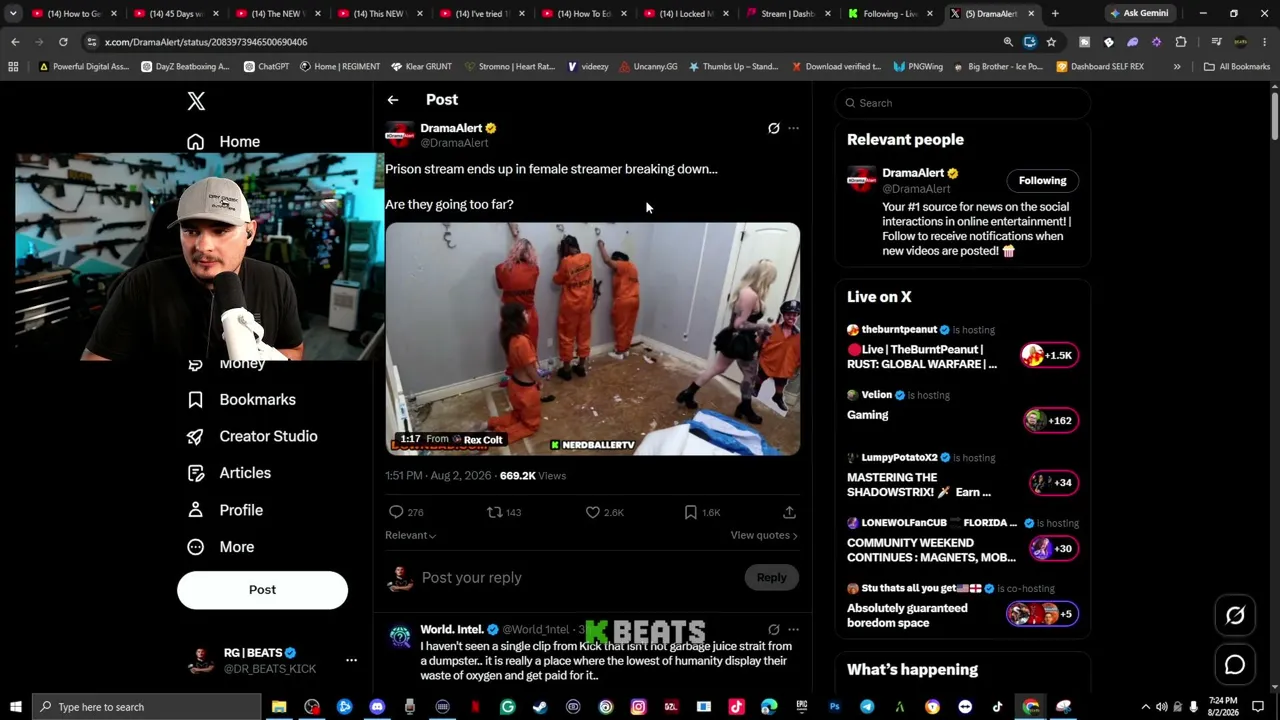Switch to the Stream | Dashboard tab
This screenshot has width=1280, height=720.
(x=787, y=14)
